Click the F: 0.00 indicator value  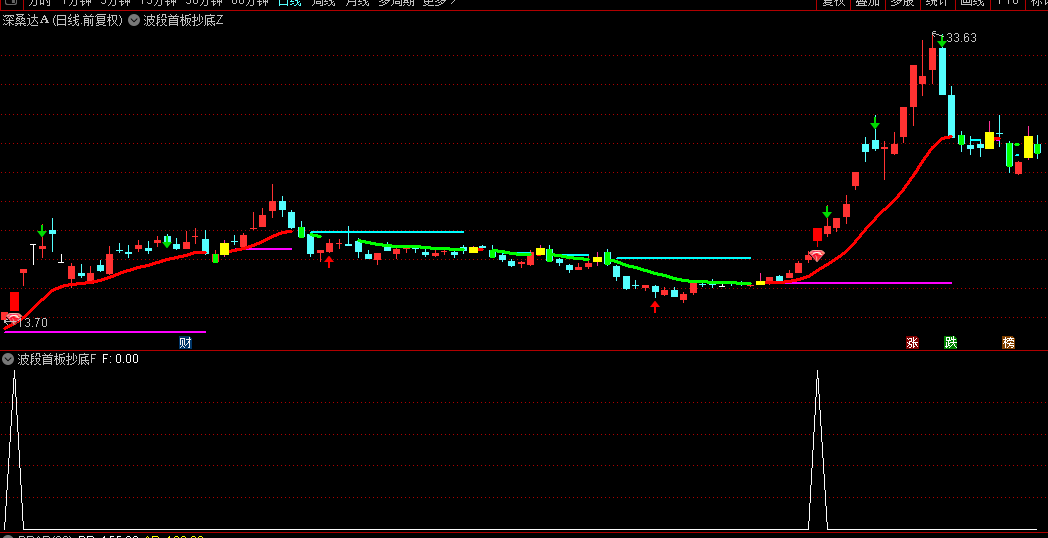[x=120, y=359]
